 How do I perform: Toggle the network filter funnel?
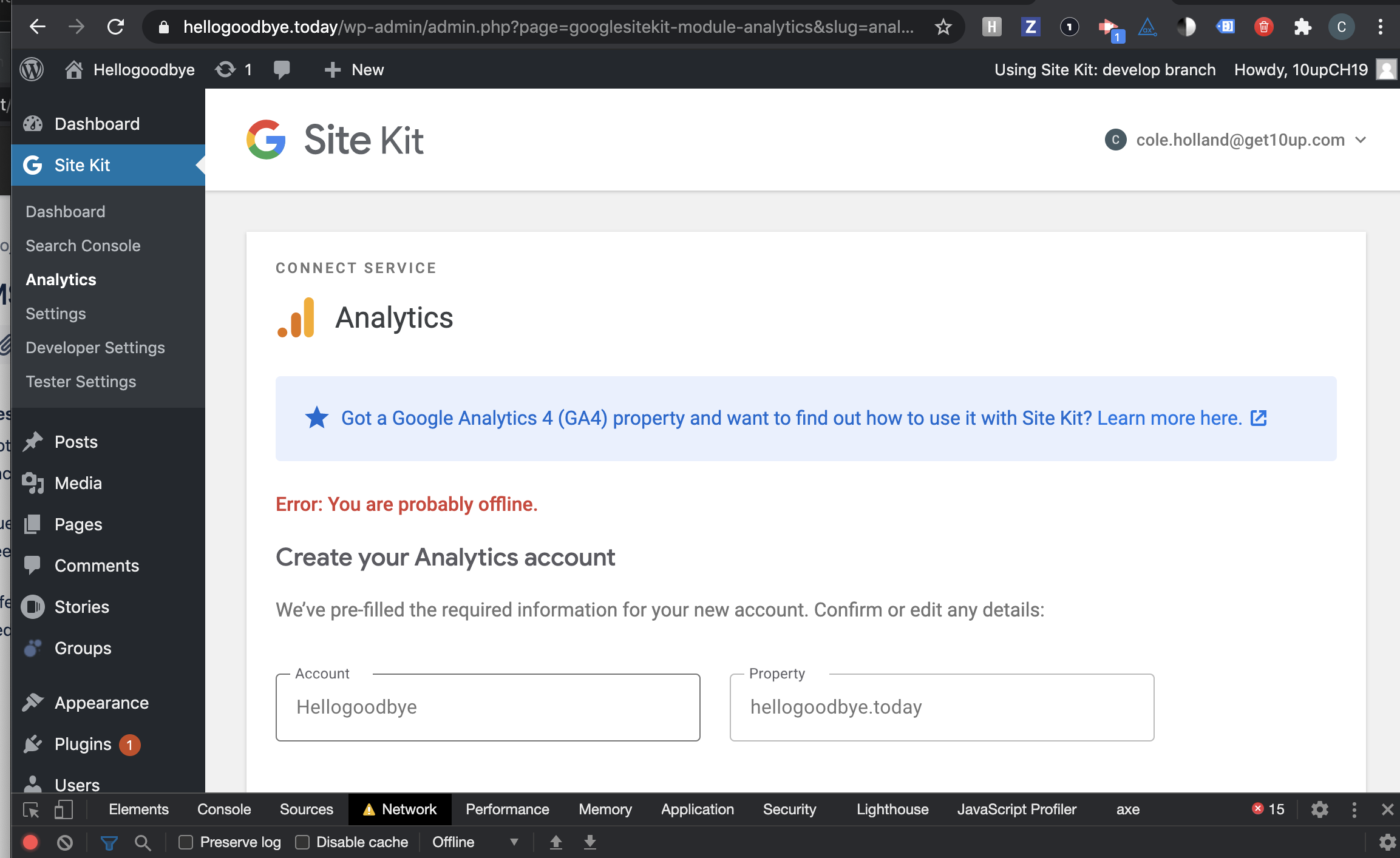109,842
